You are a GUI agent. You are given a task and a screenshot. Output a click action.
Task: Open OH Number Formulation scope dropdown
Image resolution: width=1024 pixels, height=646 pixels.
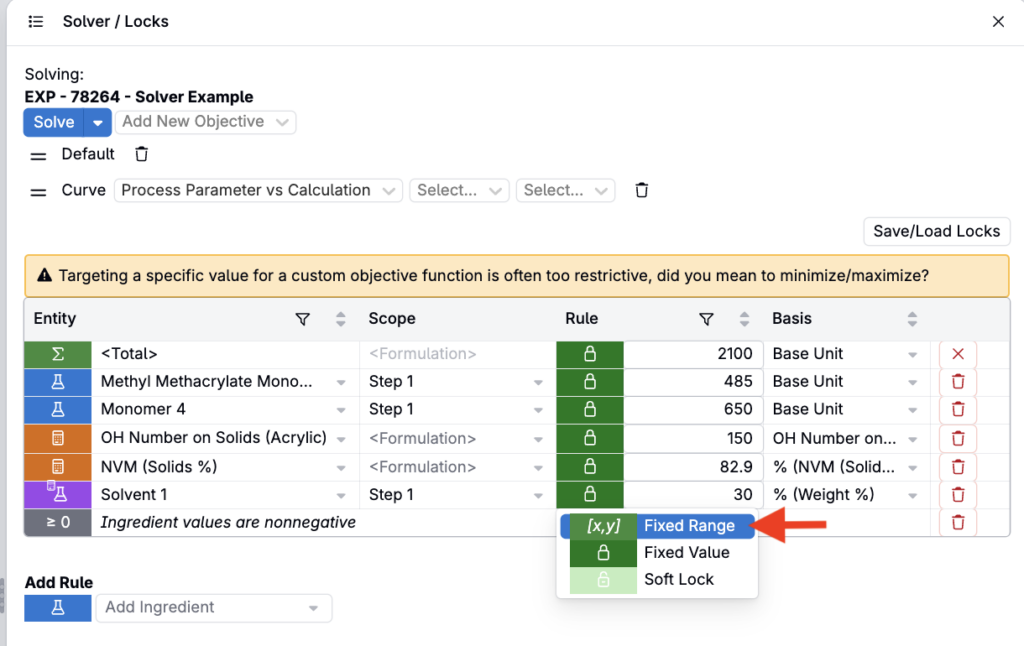tap(538, 439)
